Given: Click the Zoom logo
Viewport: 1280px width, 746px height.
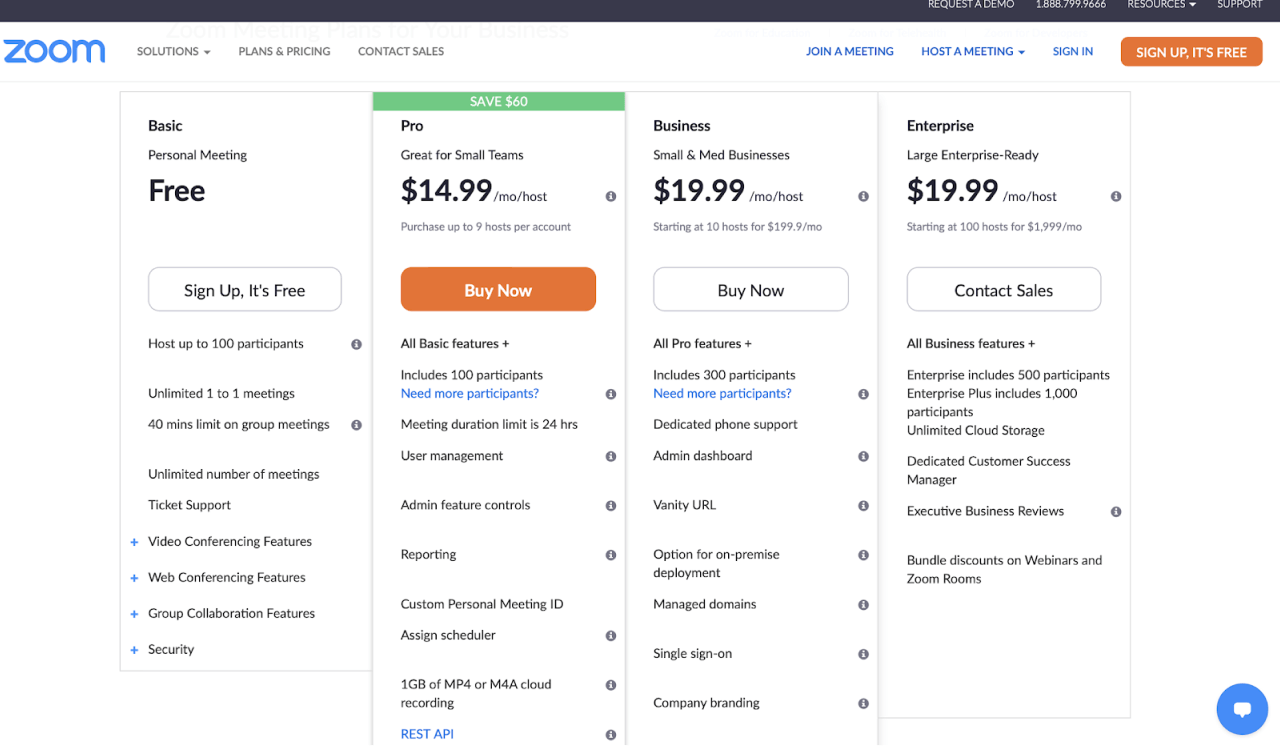Looking at the screenshot, I should click(55, 51).
